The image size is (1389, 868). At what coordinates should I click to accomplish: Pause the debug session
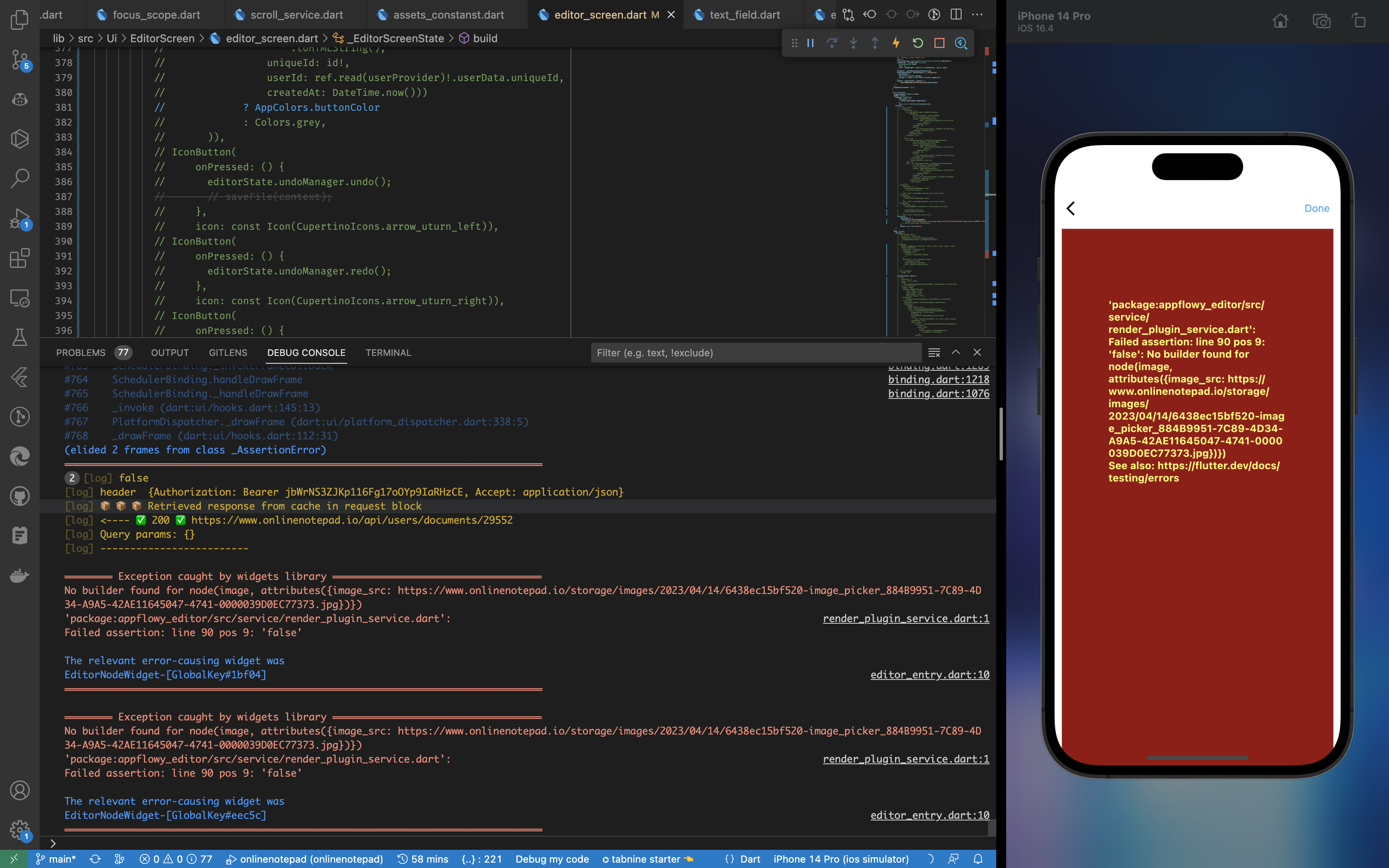810,43
